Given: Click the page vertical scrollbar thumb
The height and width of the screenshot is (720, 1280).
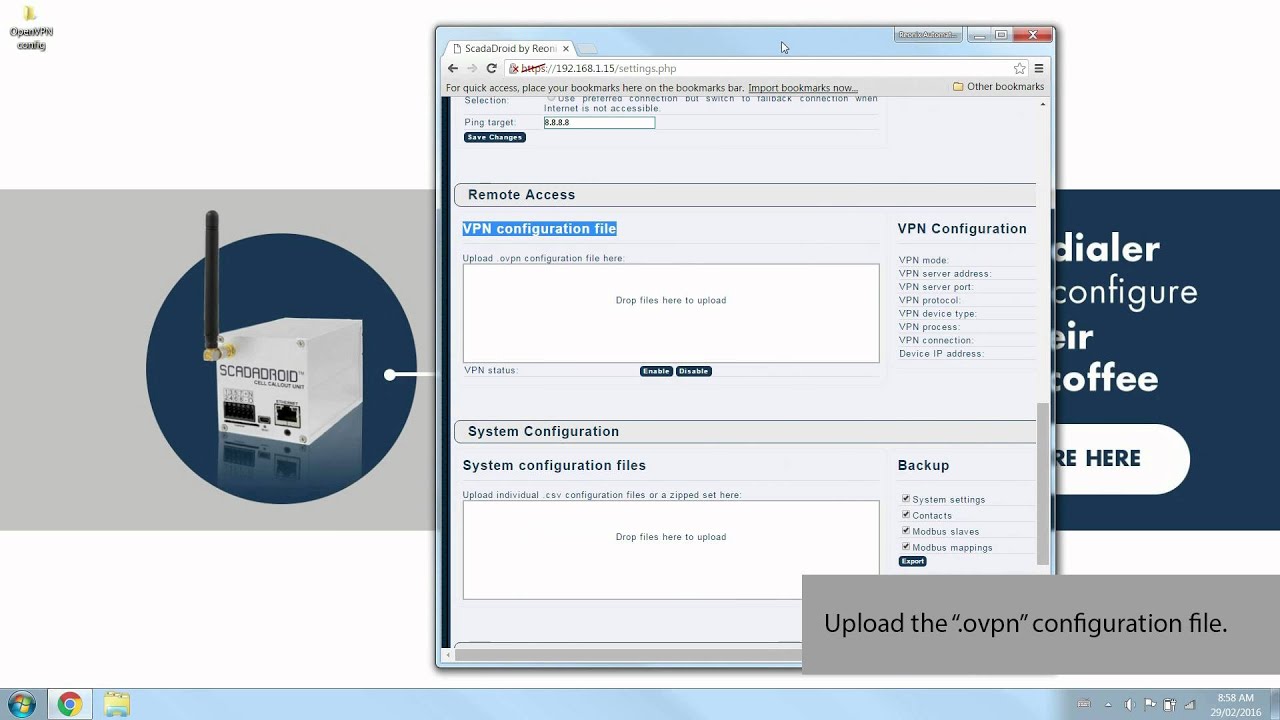Looking at the screenshot, I should point(1044,483).
